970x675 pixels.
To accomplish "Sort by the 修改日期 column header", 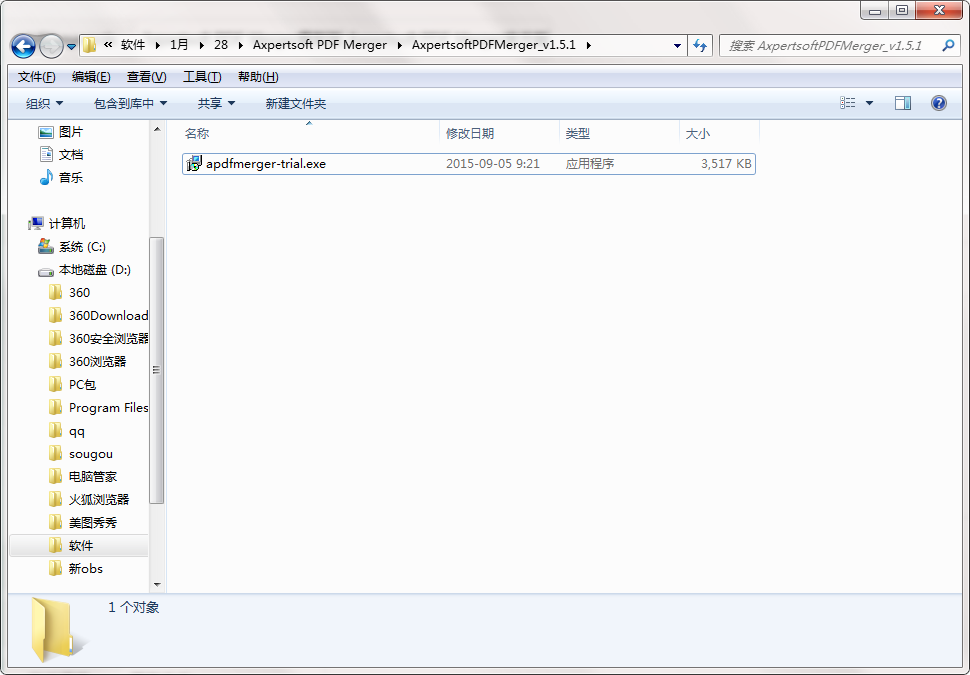I will coord(499,133).
